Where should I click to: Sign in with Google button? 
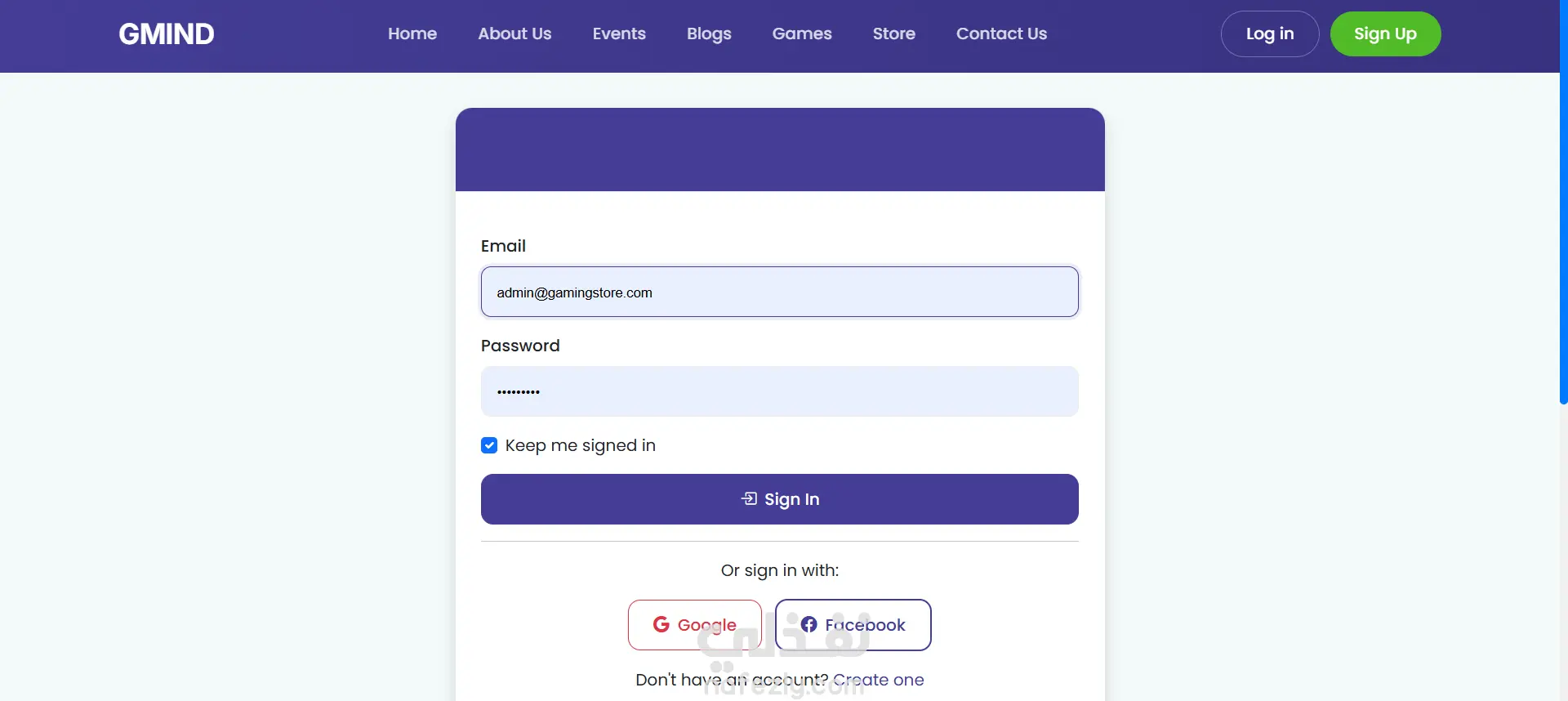(x=694, y=625)
